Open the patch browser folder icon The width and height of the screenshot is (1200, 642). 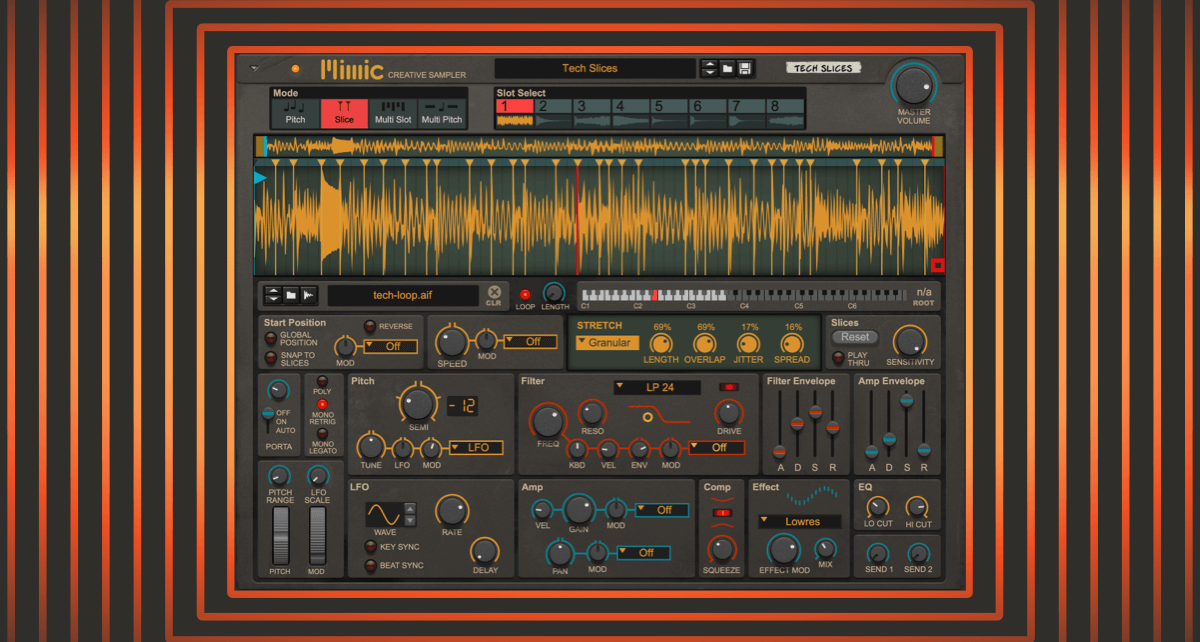(x=728, y=68)
